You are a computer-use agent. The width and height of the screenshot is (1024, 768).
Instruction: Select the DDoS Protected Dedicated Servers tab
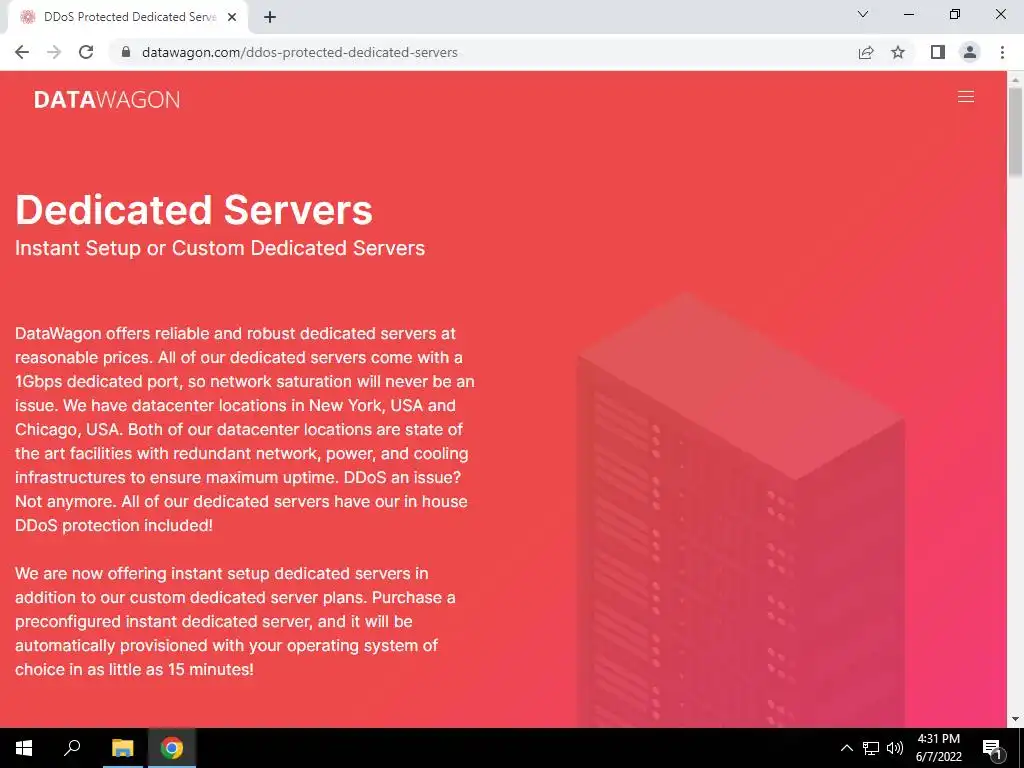point(128,18)
